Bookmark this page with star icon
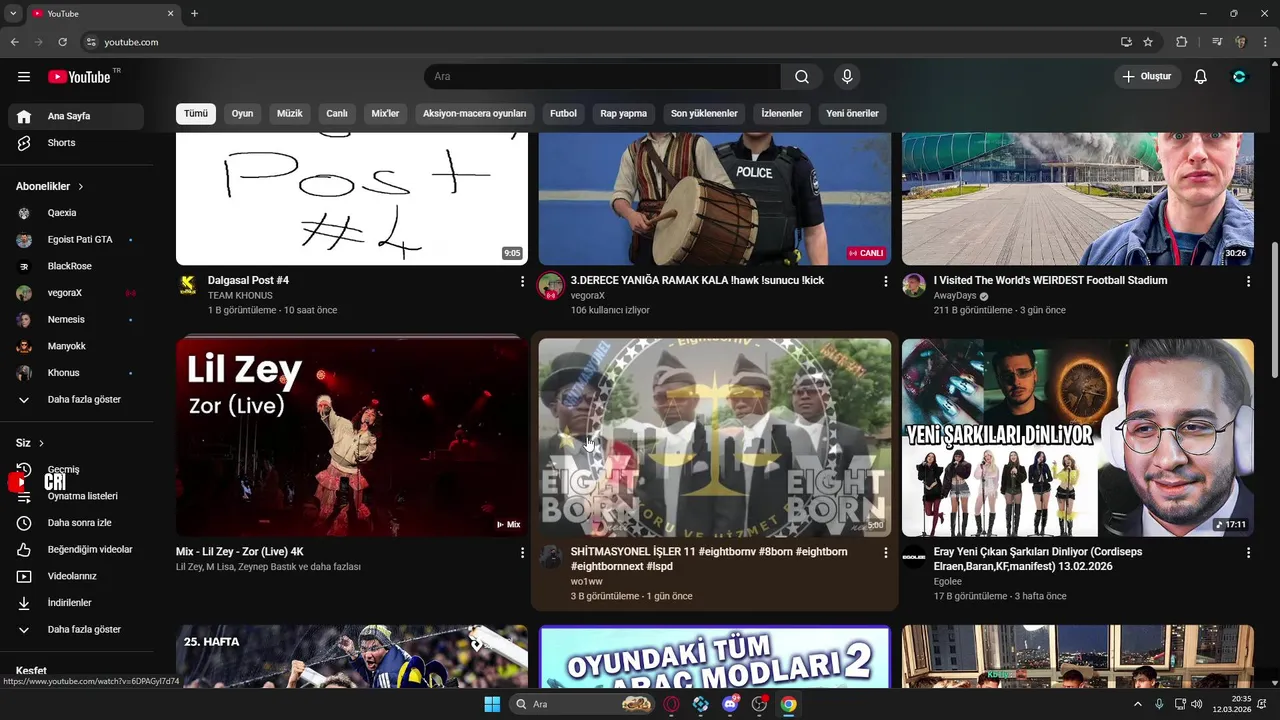Screen dimensions: 1280x720 coord(1148,42)
